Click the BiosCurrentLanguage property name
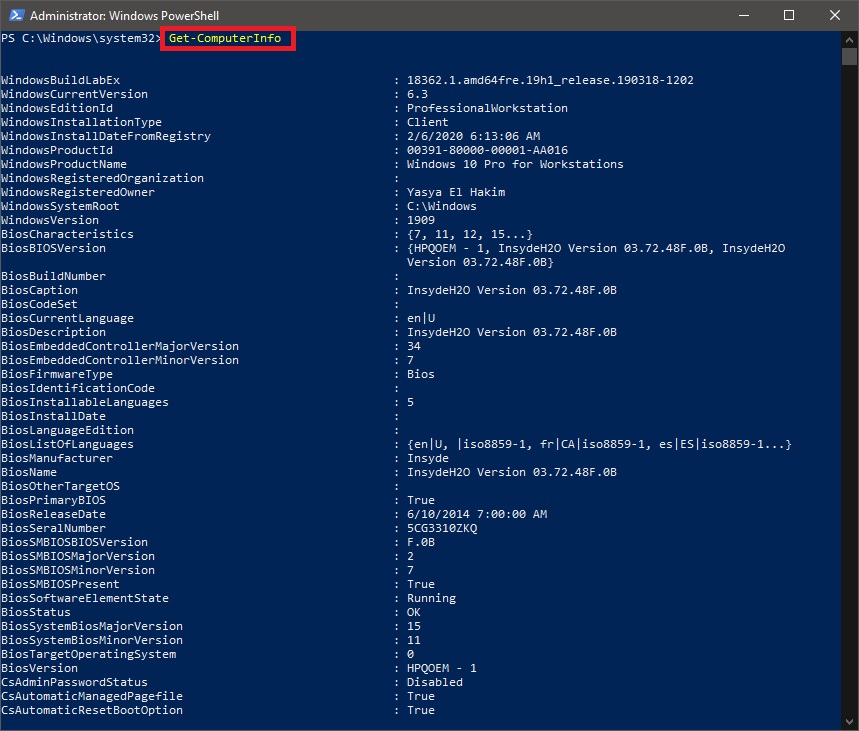 (67, 318)
